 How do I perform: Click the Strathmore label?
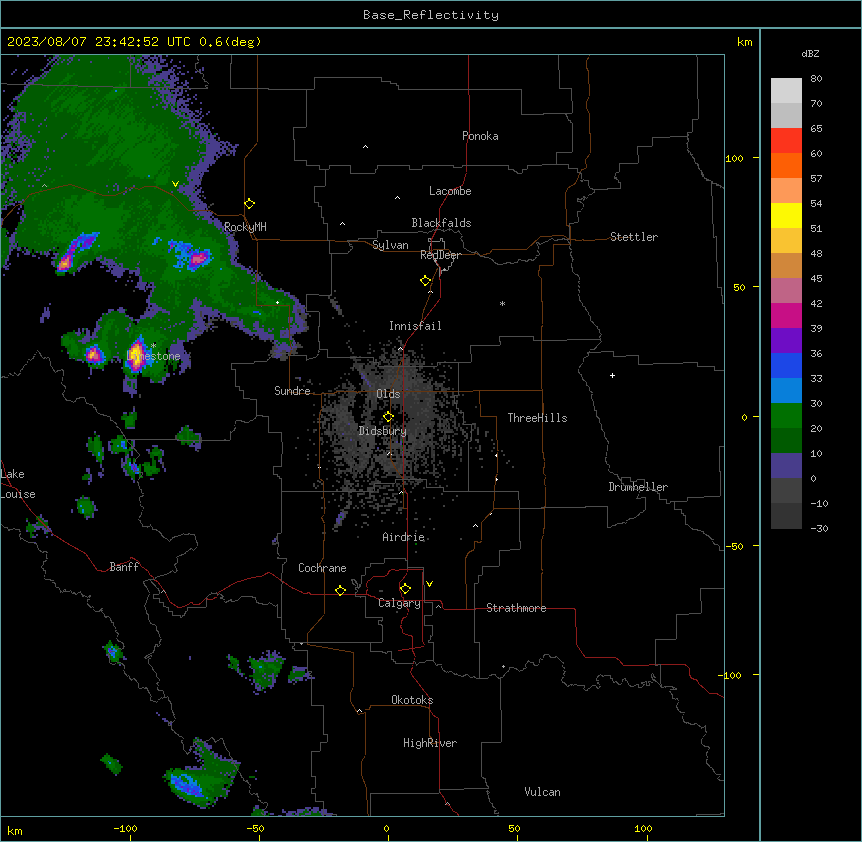(x=516, y=608)
